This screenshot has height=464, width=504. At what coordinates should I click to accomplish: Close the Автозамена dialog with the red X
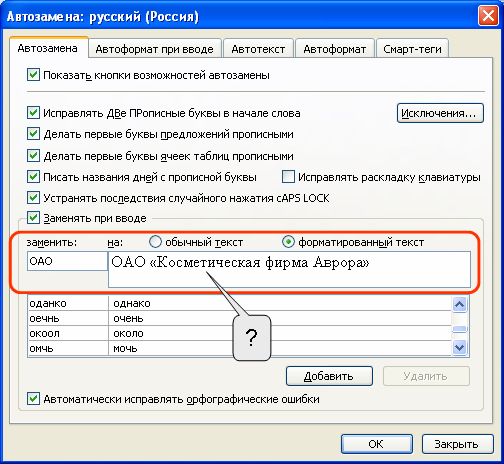[x=488, y=16]
